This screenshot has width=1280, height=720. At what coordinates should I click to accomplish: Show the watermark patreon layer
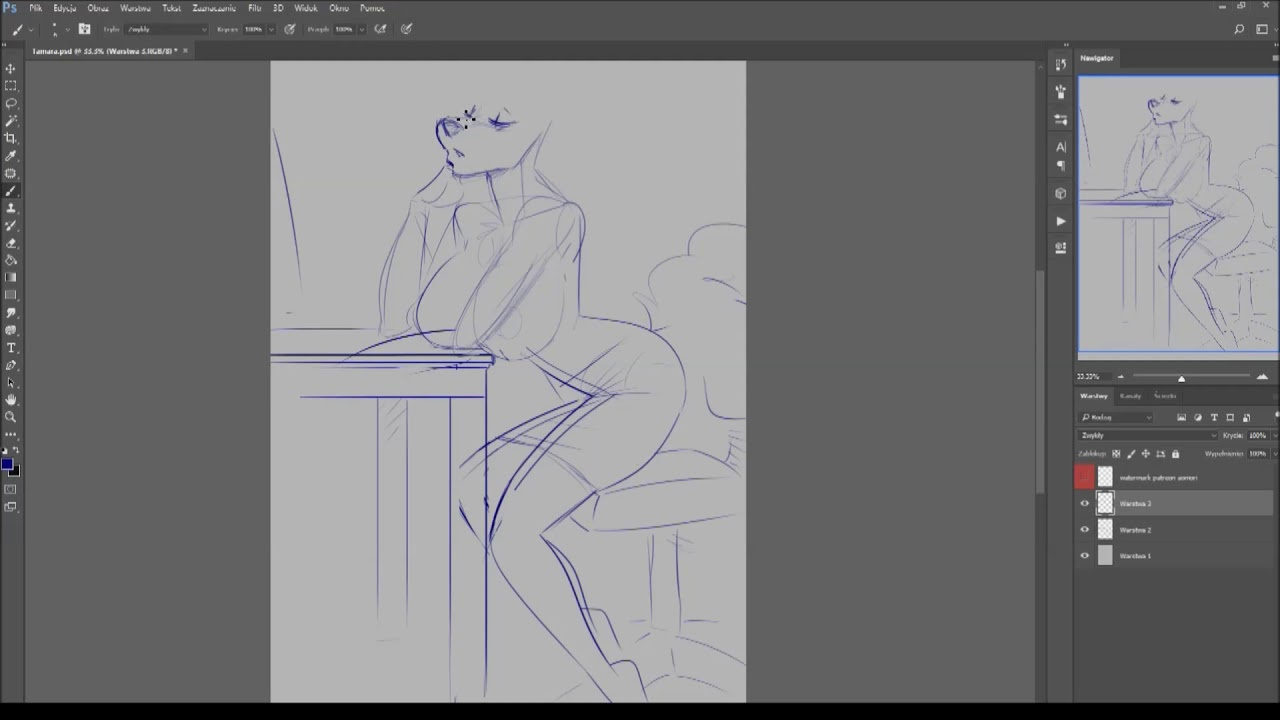point(1085,478)
